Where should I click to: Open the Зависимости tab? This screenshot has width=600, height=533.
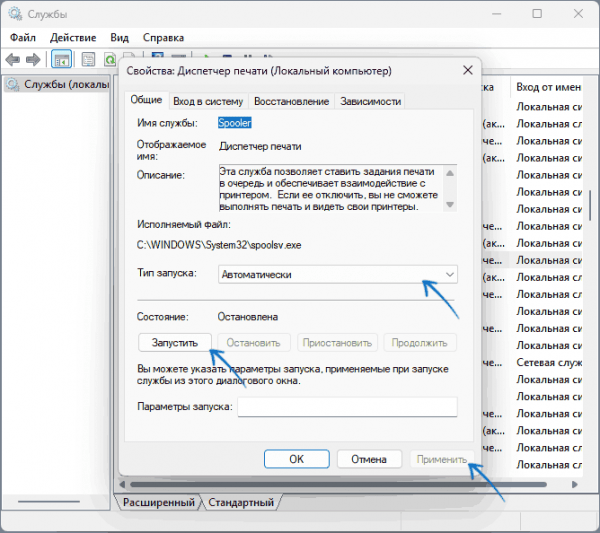pos(370,101)
